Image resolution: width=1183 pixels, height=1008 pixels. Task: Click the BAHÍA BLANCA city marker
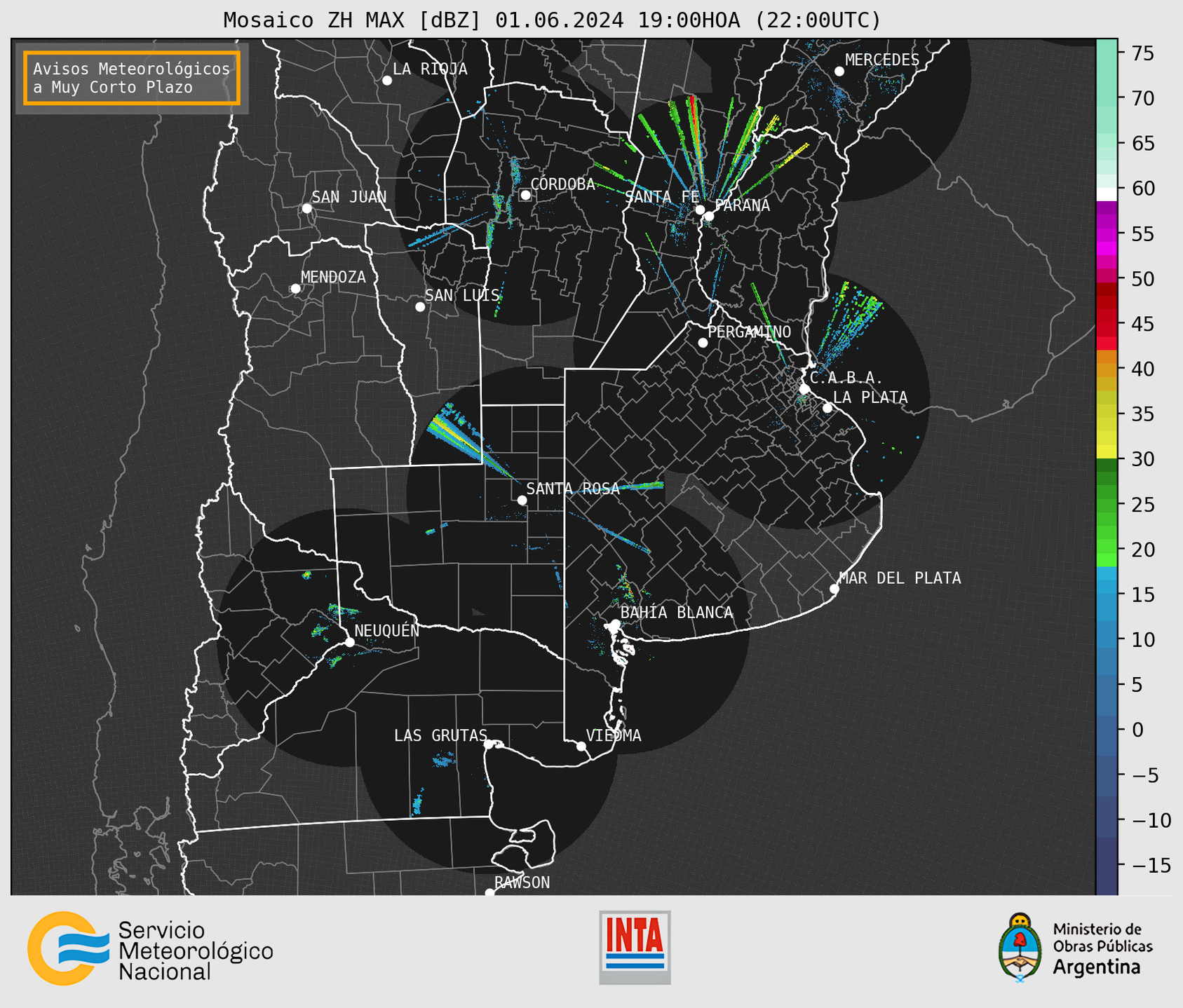click(615, 624)
